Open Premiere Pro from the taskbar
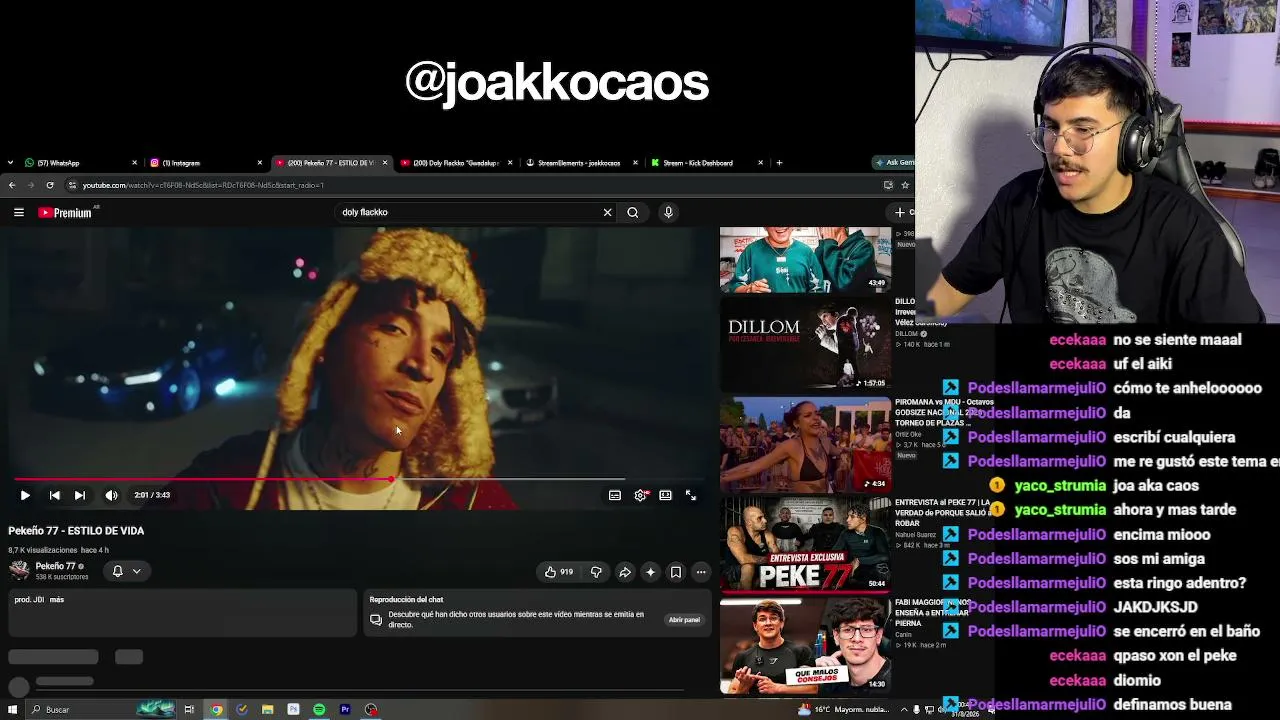This screenshot has width=1280, height=720. point(345,710)
